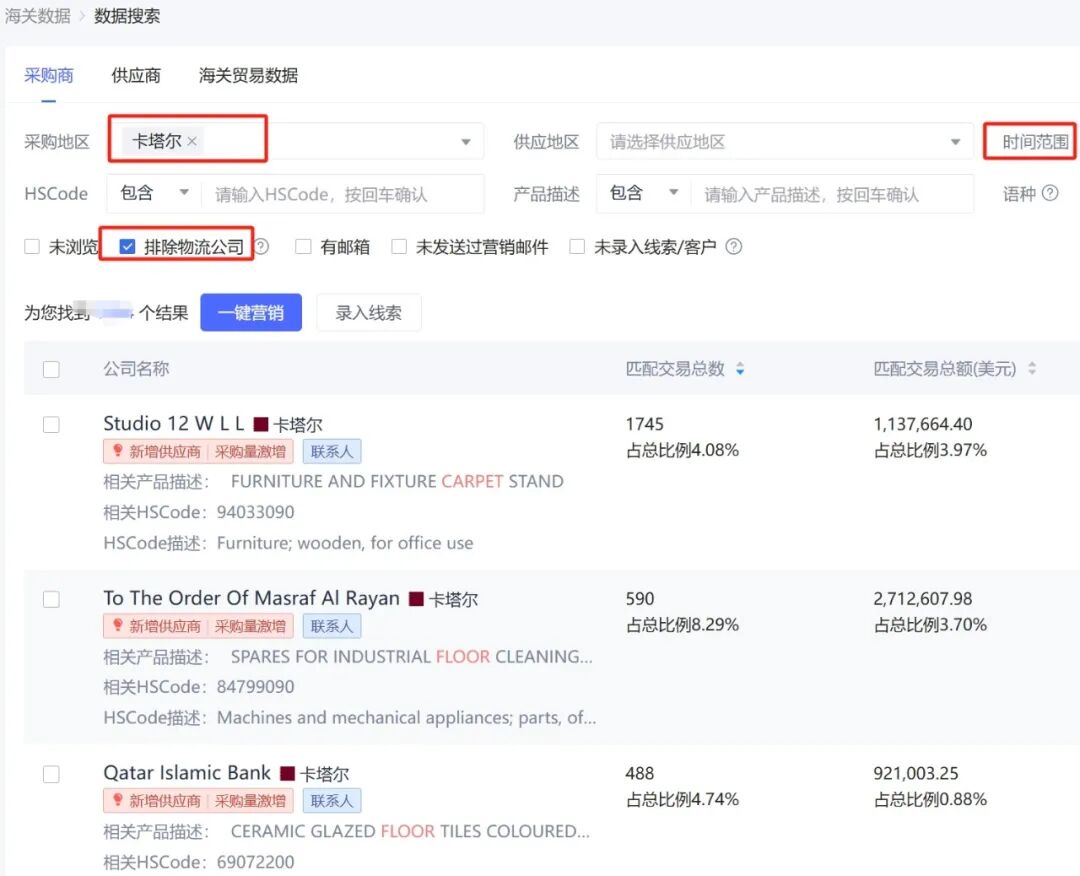Click the 一键营销 button

(251, 312)
